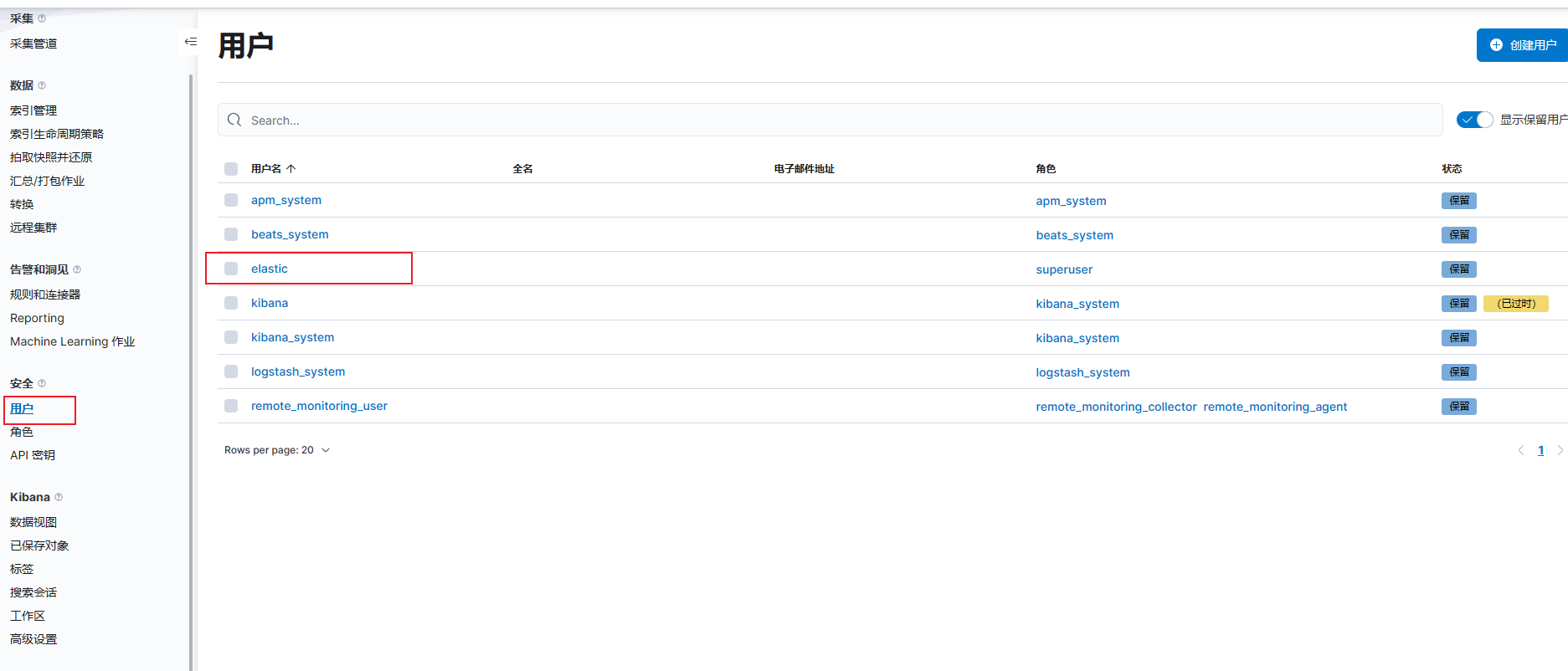Open remote_monitoring_user user link
Screen dimensions: 1568x671
pos(319,406)
